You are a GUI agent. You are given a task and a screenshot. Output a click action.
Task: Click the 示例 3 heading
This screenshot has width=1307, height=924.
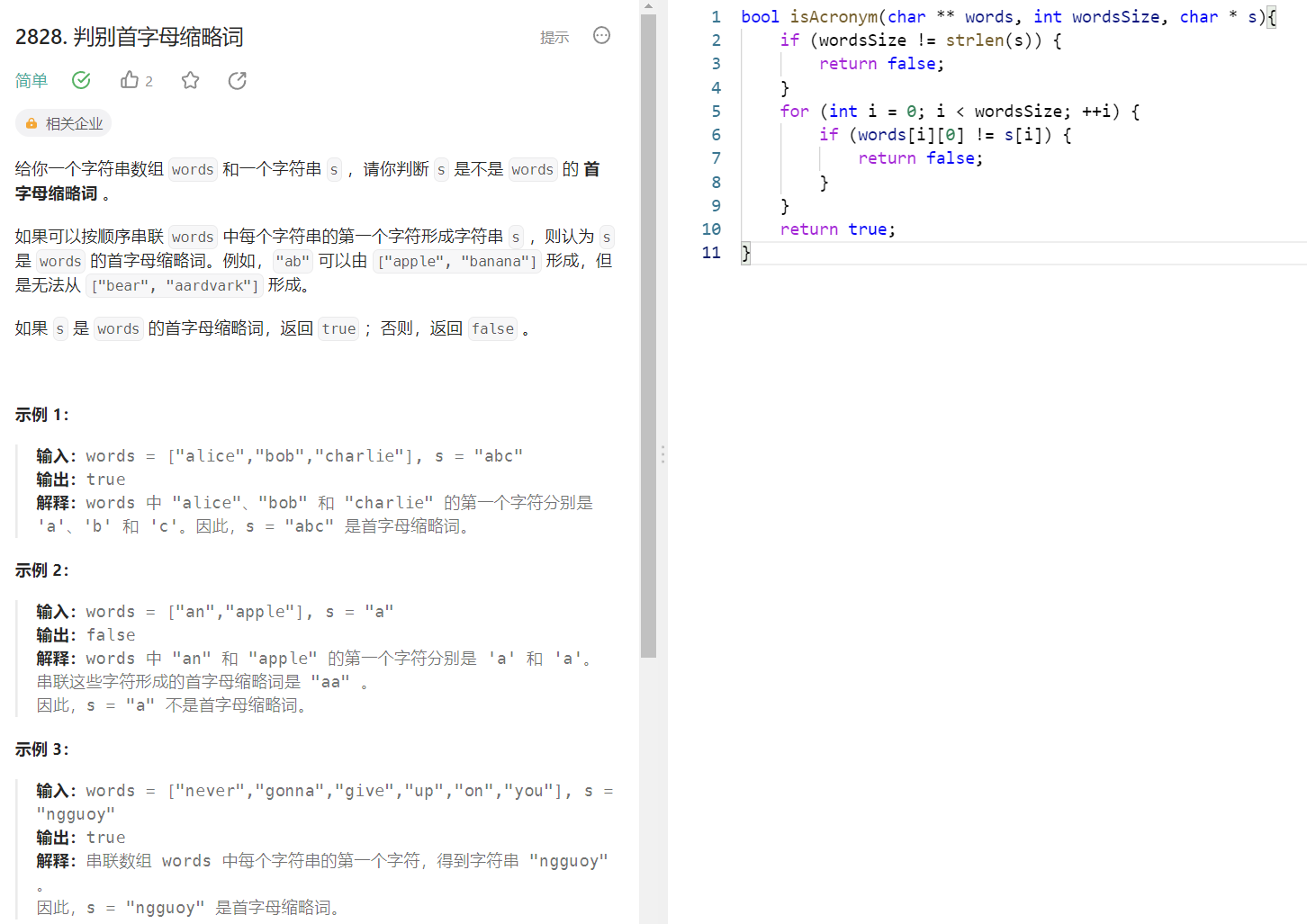(42, 749)
